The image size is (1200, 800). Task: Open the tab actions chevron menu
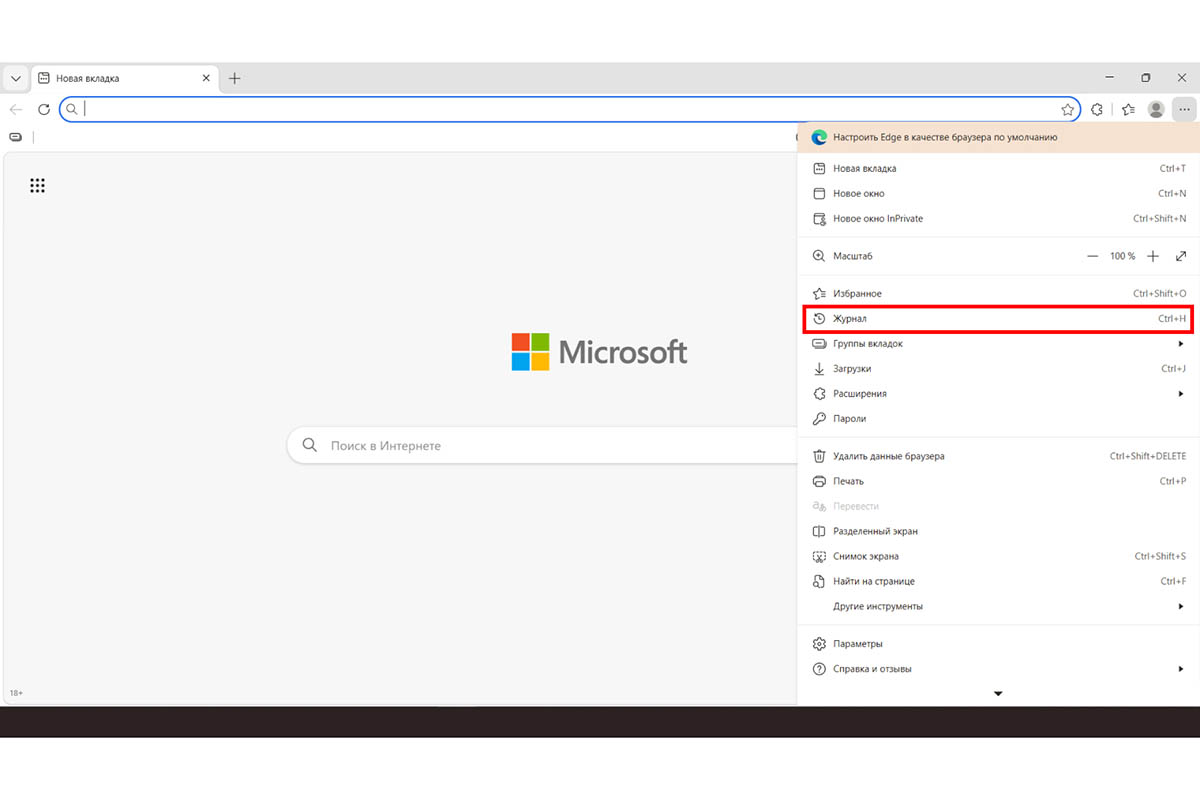point(15,78)
